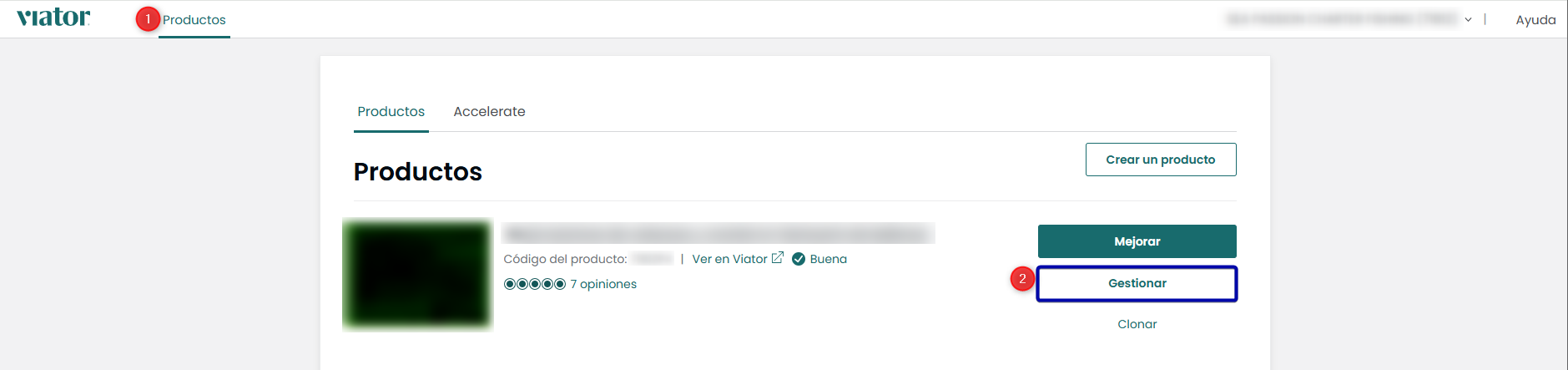Click the Viator logo

[53, 18]
